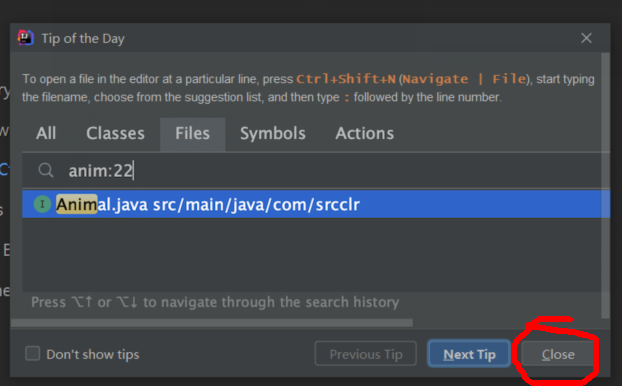
Task: Close the Tip of the Day dialog with X
Action: pyautogui.click(x=586, y=38)
